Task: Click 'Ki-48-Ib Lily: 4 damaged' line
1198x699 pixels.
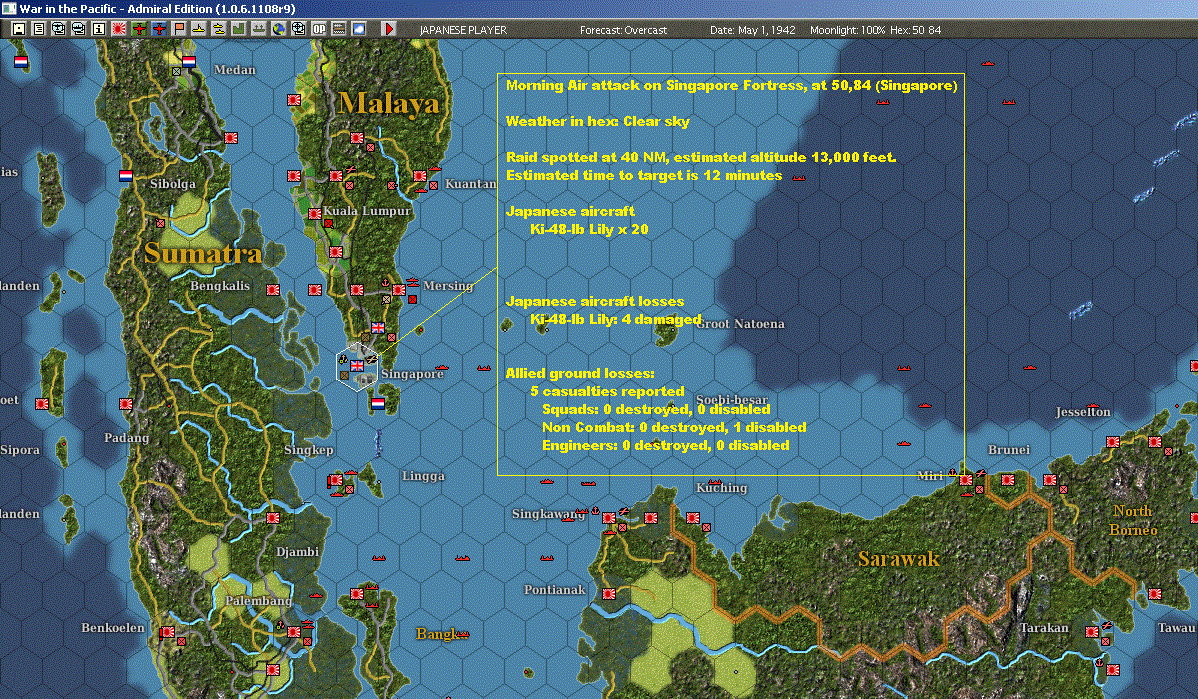Action: click(x=616, y=319)
